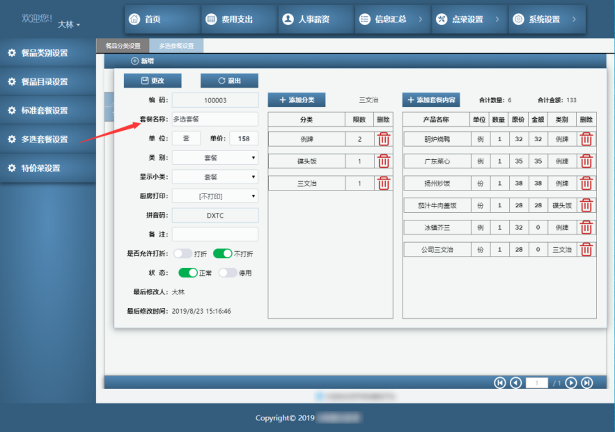
Task: Delete the 例牌 category row
Action: coord(383,138)
